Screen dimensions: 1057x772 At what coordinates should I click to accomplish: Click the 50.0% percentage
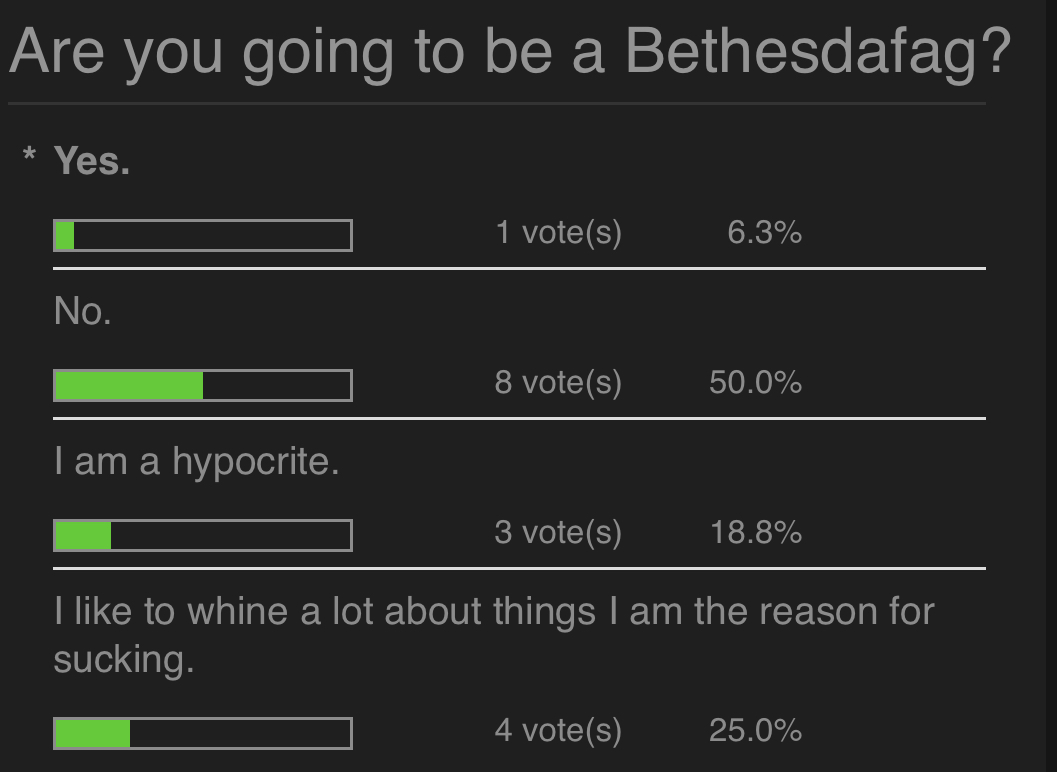click(755, 383)
